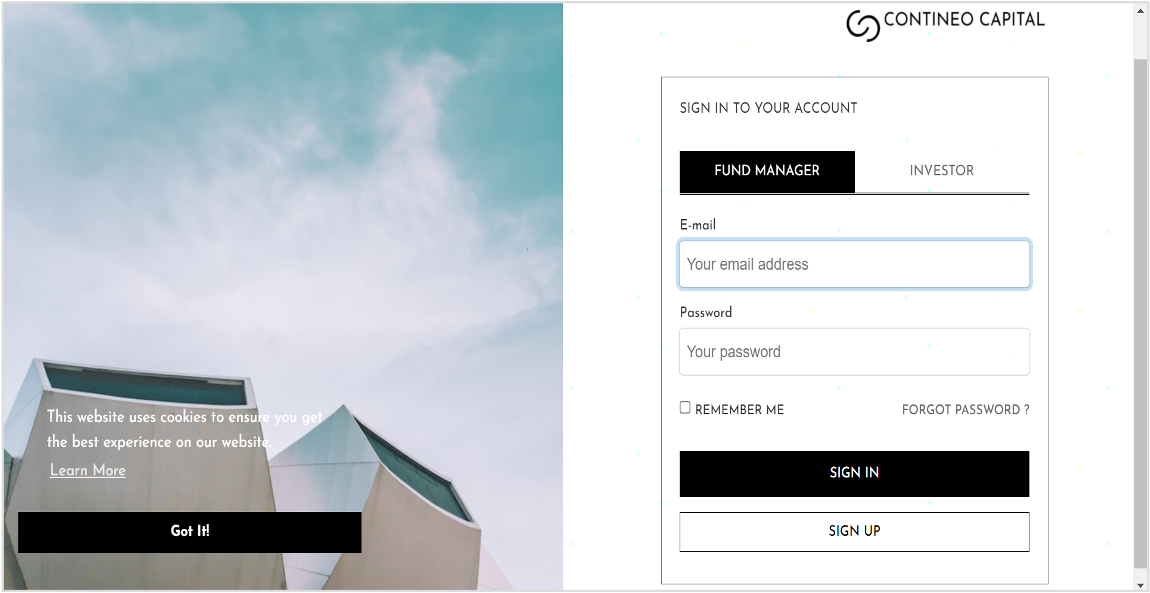The width and height of the screenshot is (1150, 593).
Task: Dismiss cookie notice with Got It!
Action: click(189, 531)
